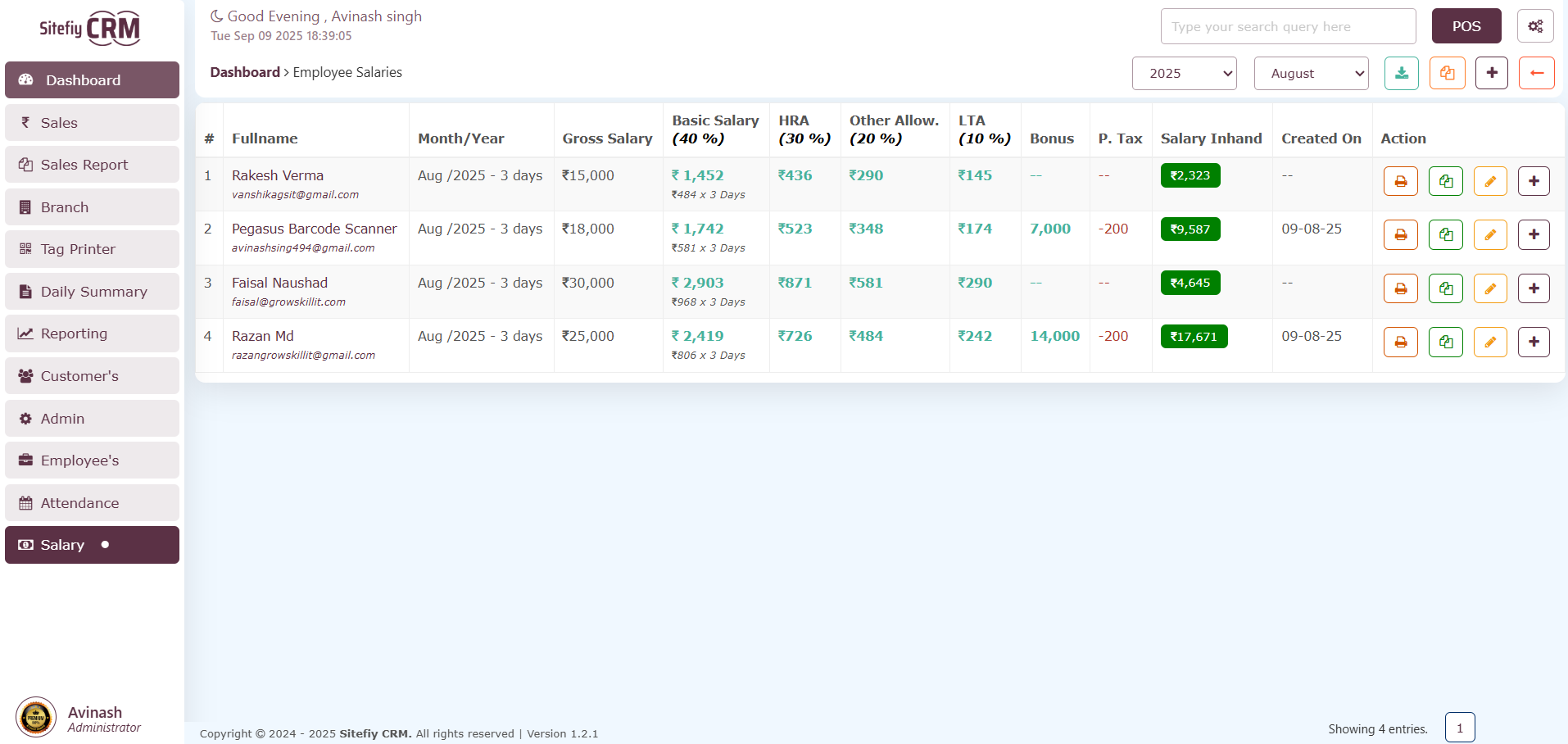Click the Dashboard breadcrumb link

click(x=245, y=72)
